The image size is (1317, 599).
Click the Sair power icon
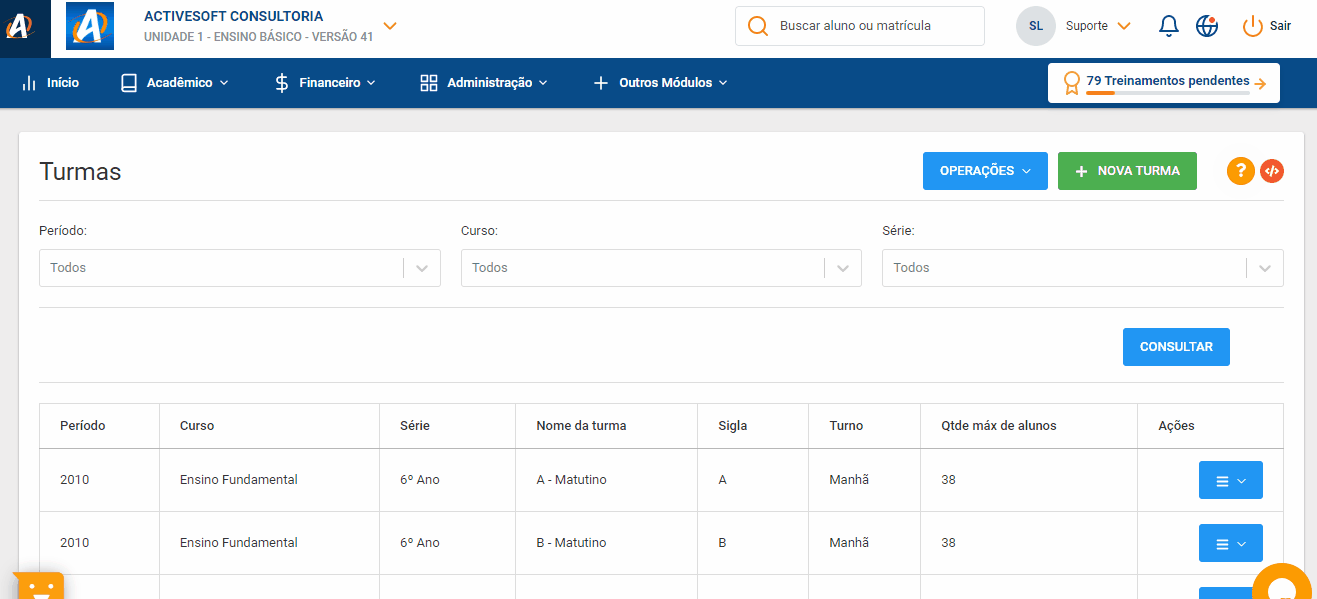[x=1253, y=26]
